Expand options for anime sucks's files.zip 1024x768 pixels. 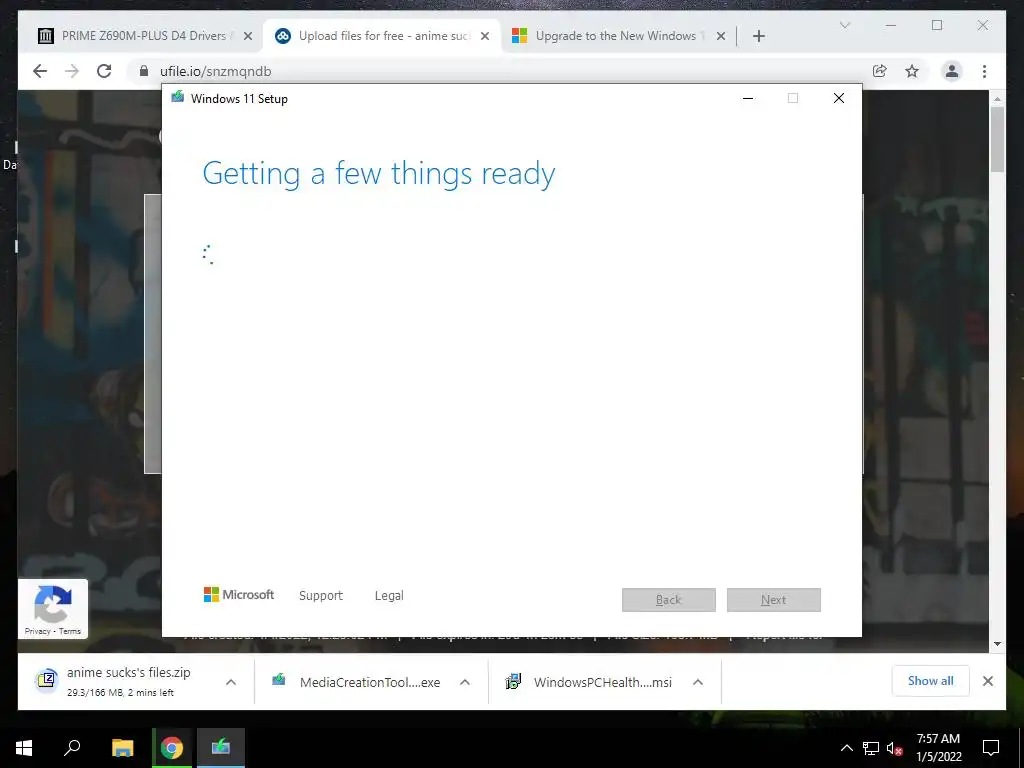231,682
